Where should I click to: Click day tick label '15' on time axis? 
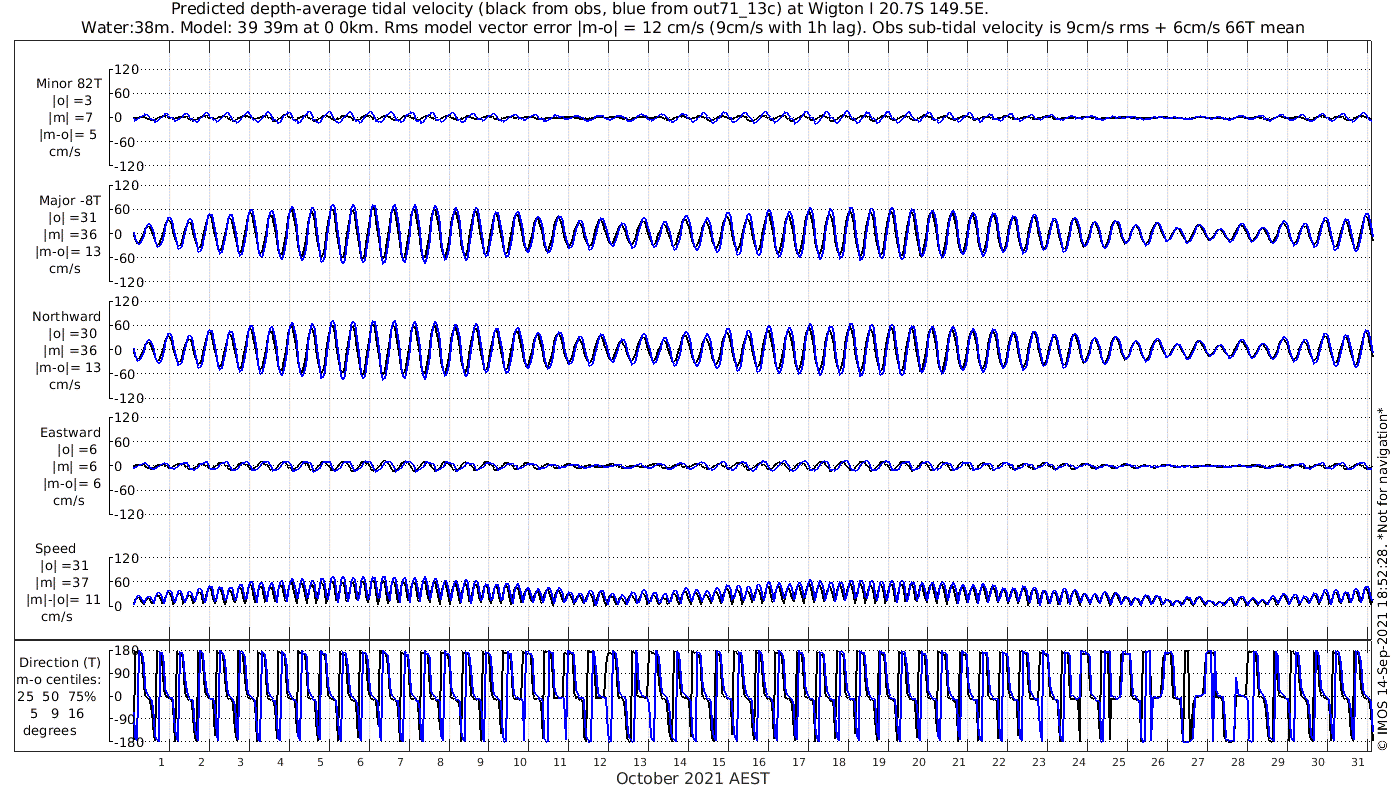[719, 762]
